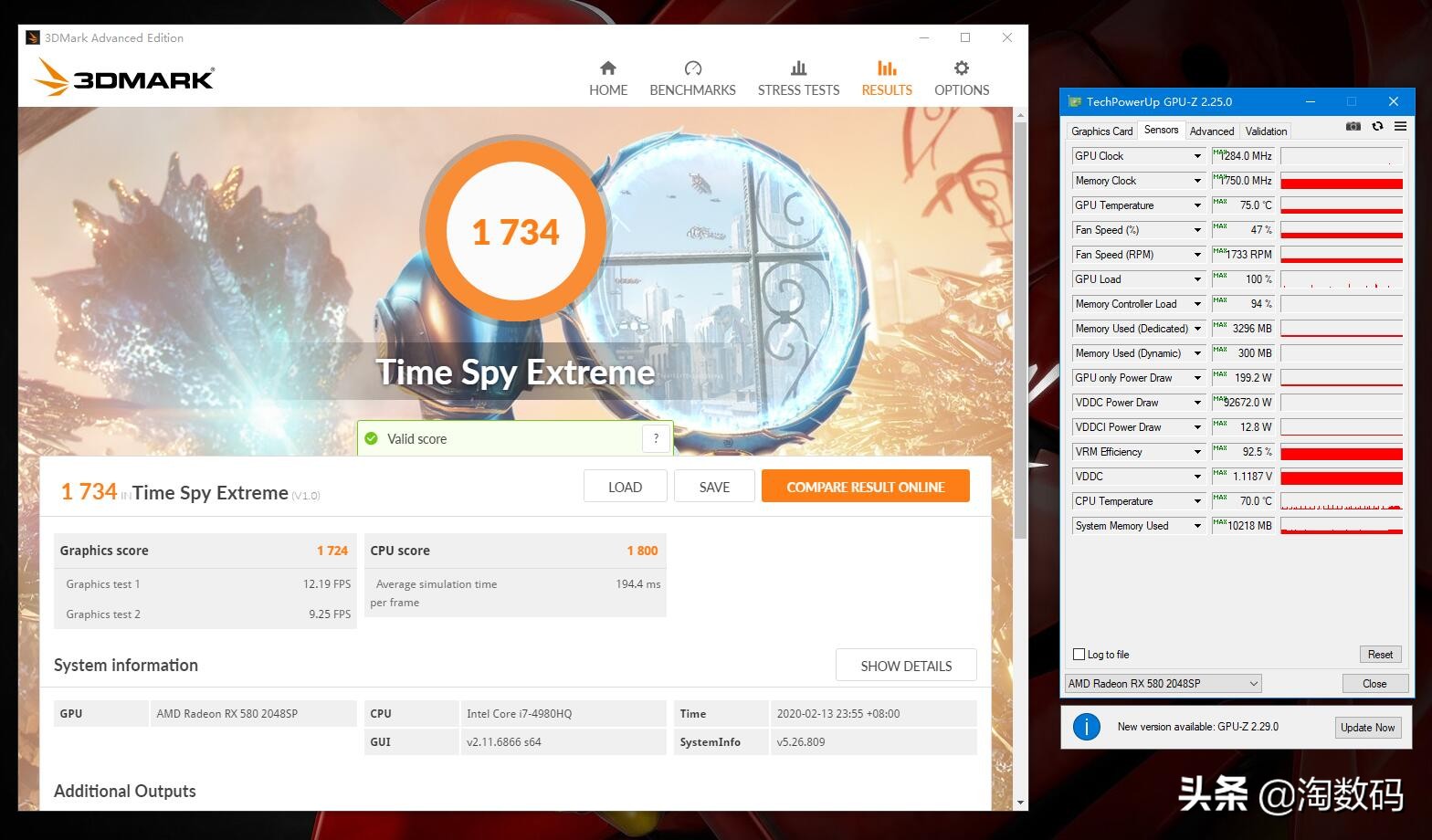This screenshot has width=1432, height=840.
Task: Click the Graphics test 1 result 12.19 FPS
Action: coord(327,584)
